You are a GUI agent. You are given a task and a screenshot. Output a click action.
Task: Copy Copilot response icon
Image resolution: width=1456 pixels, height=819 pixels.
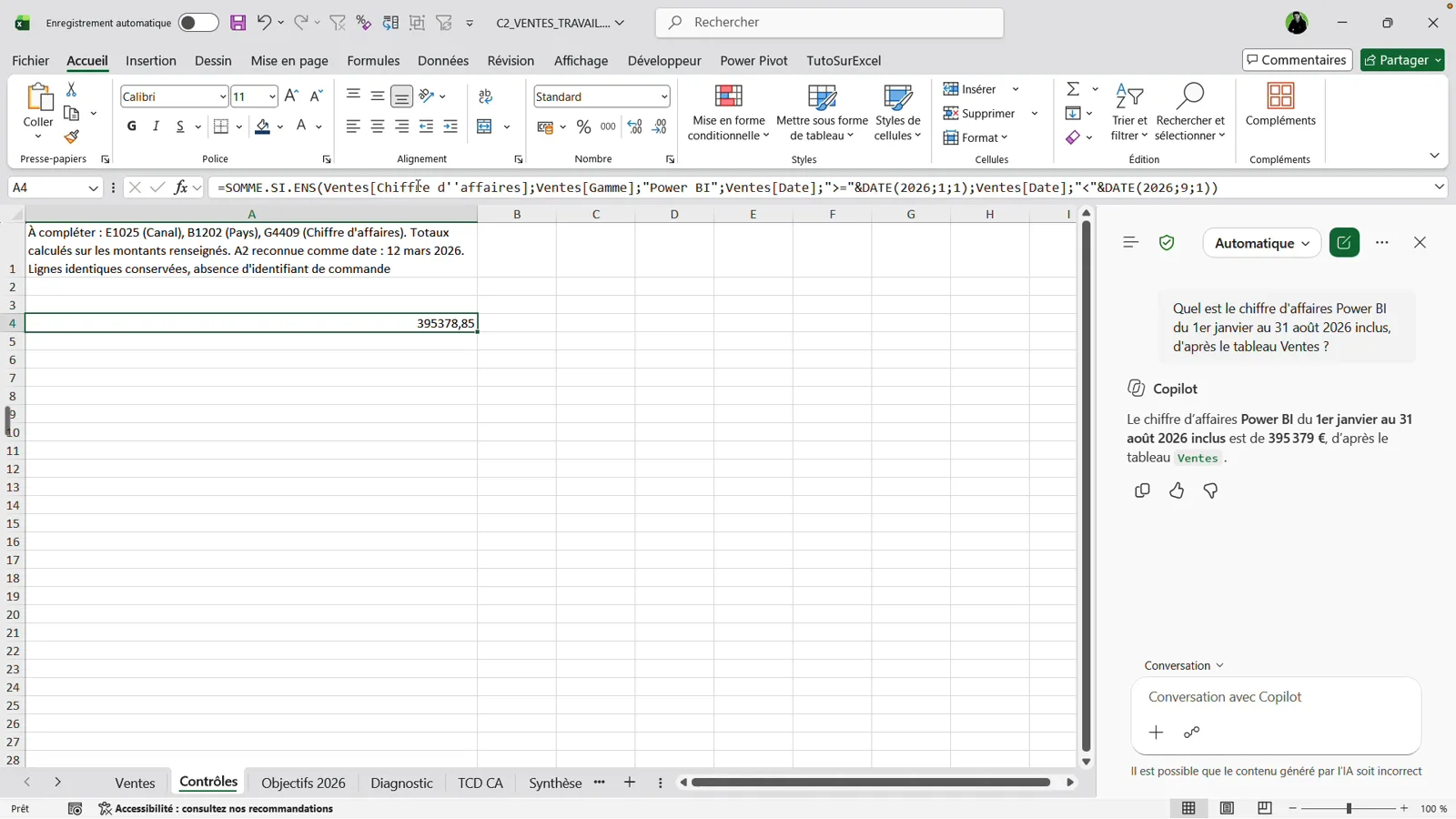(1142, 491)
